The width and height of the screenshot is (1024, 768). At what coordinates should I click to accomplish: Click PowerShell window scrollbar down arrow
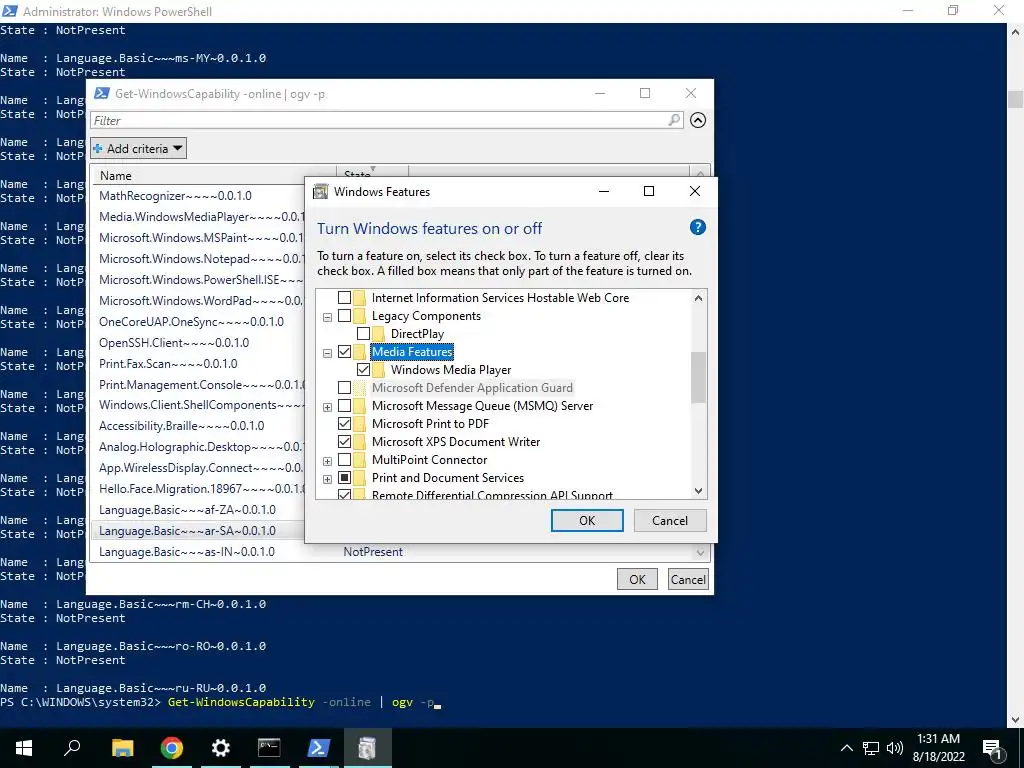pos(1015,720)
